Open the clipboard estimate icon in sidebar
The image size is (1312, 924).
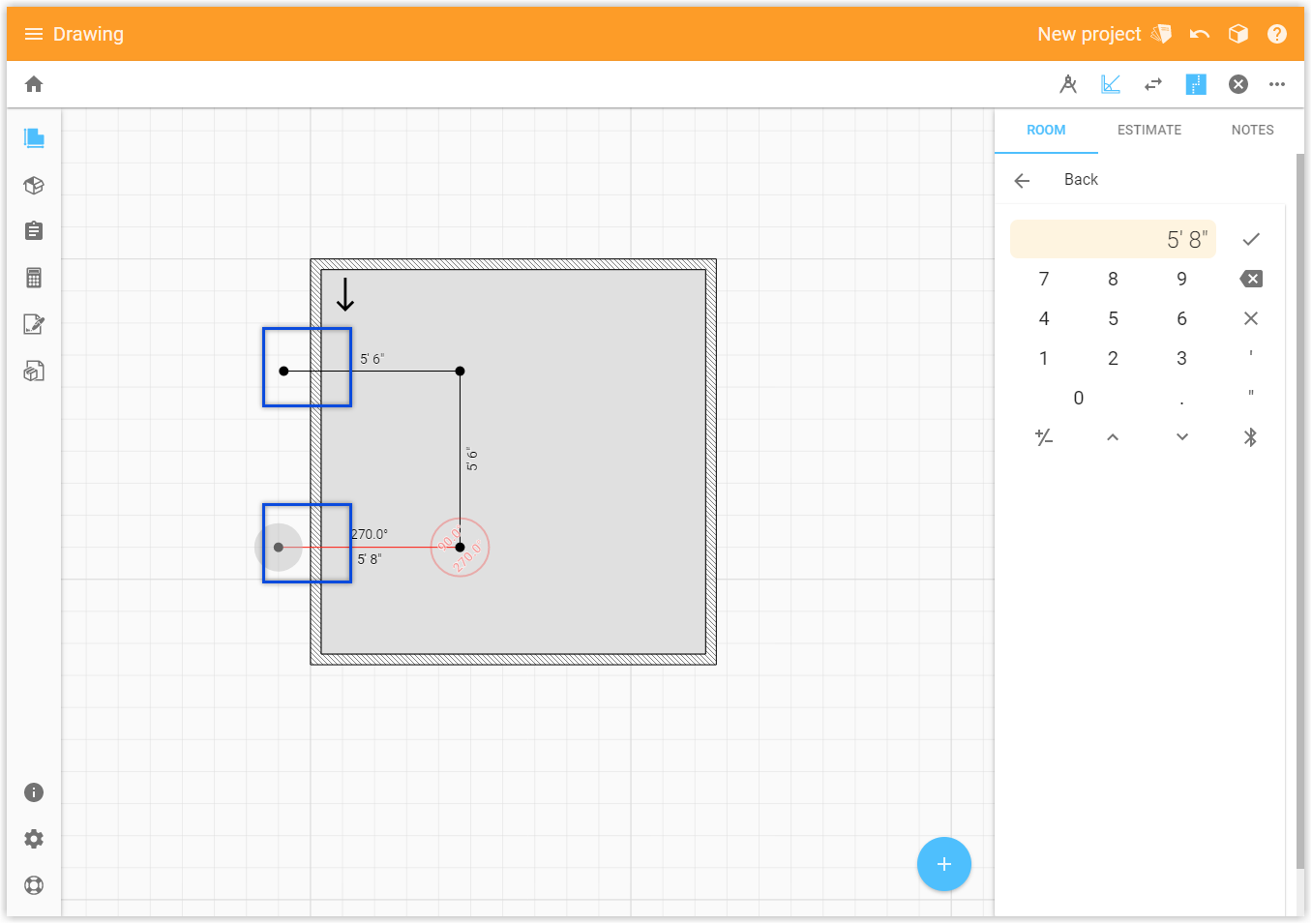coord(34,230)
